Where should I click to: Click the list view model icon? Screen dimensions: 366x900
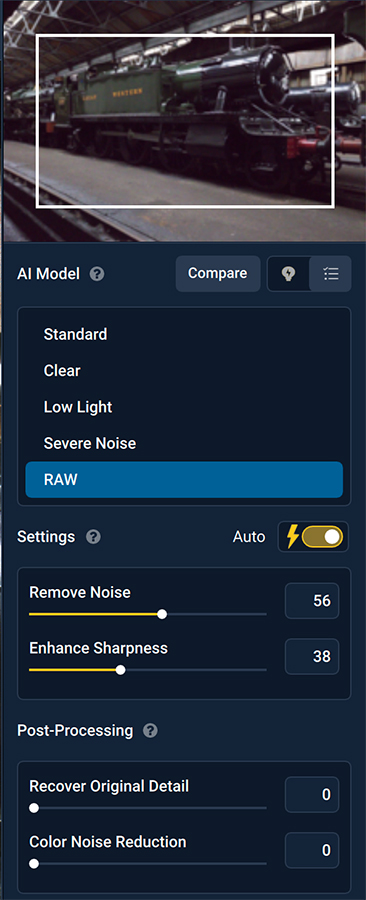(x=330, y=274)
